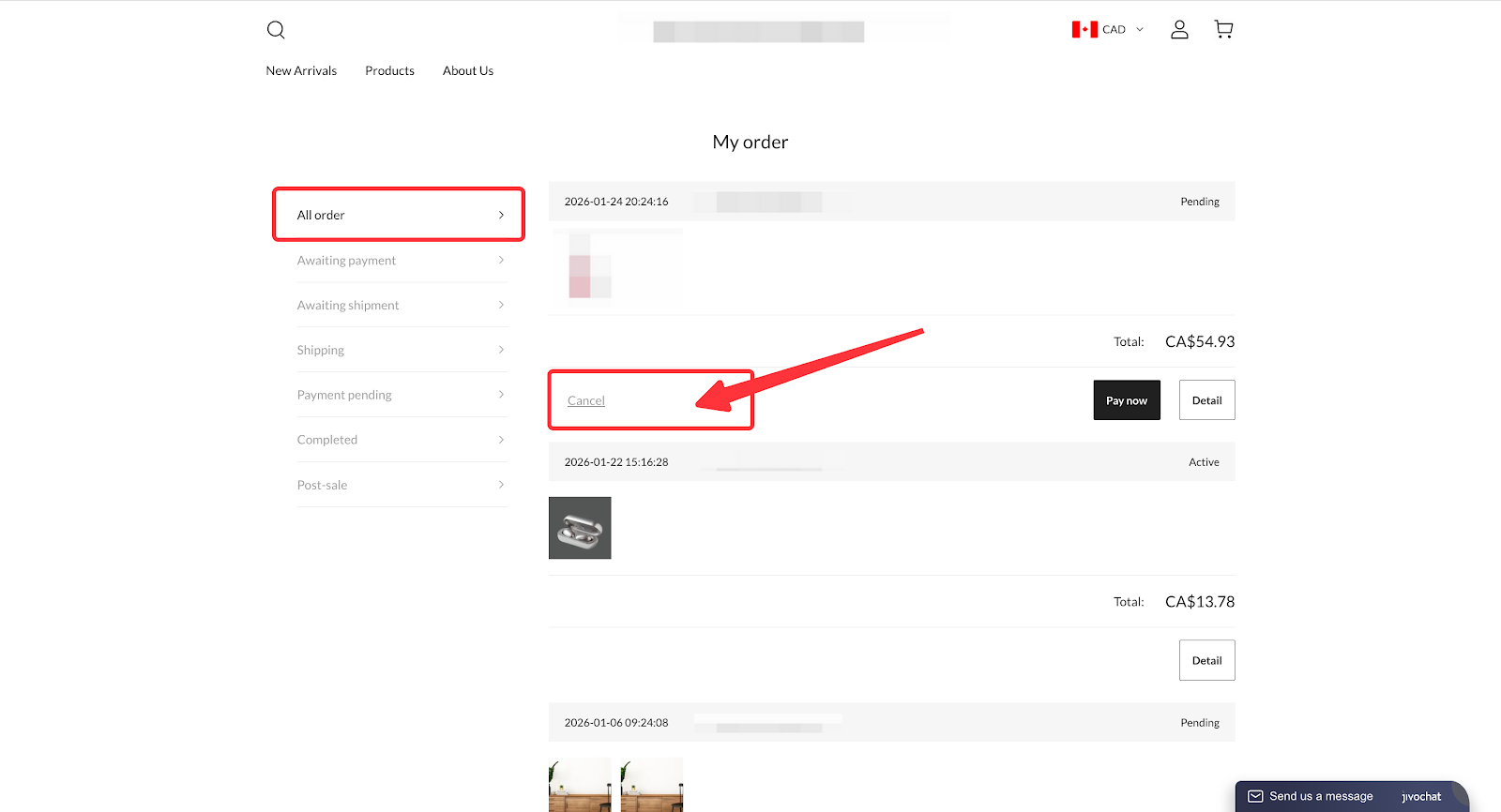Screen dimensions: 1501x812
Task: Visit the About Us page
Action: click(x=468, y=71)
